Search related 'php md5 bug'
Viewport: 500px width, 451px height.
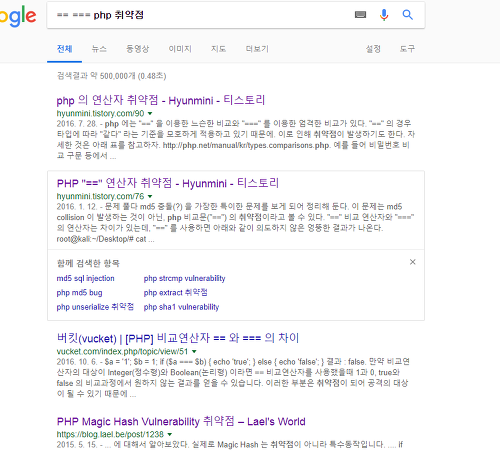tap(79, 293)
